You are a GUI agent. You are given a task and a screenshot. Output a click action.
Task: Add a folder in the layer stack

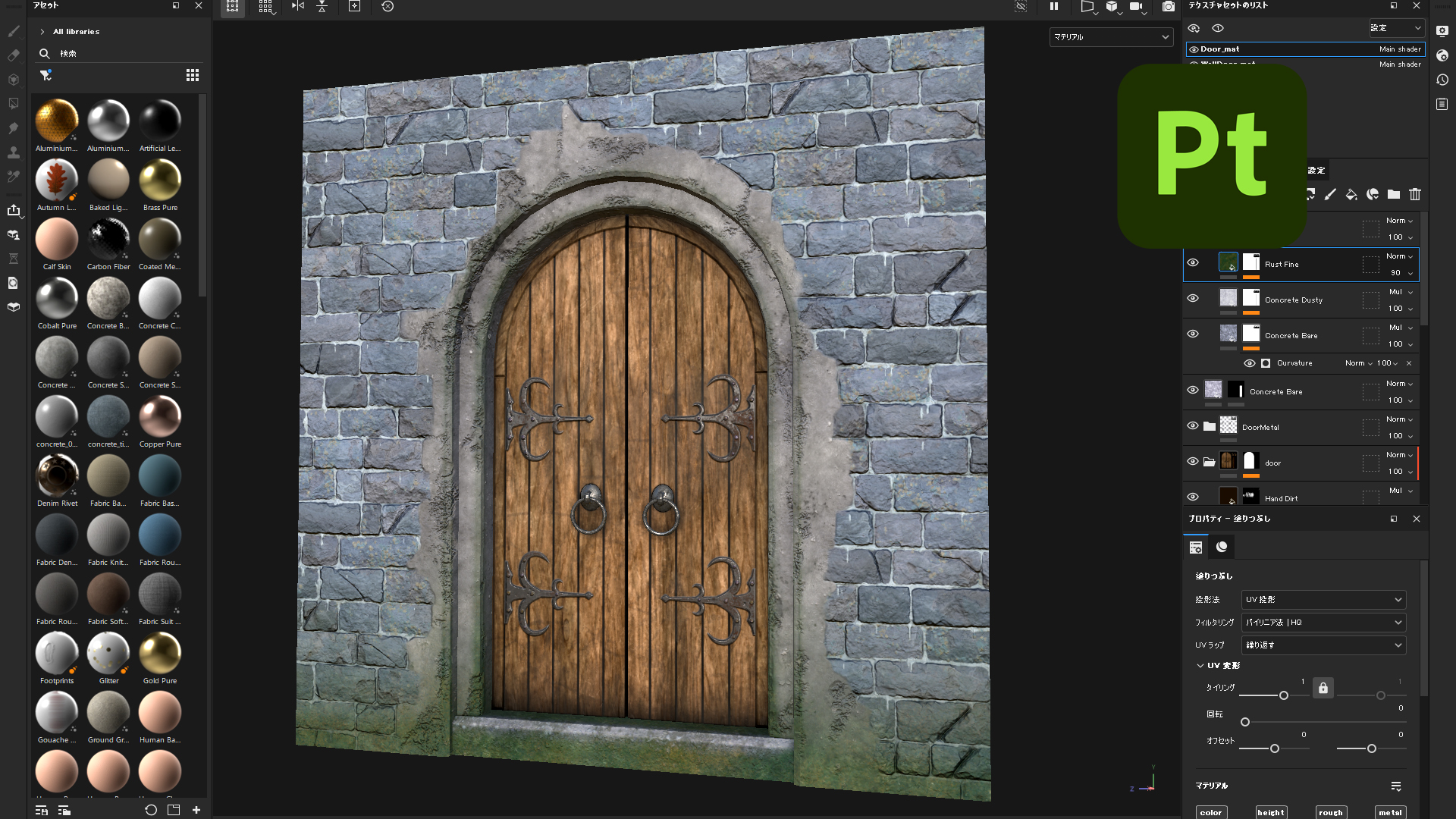[1394, 195]
